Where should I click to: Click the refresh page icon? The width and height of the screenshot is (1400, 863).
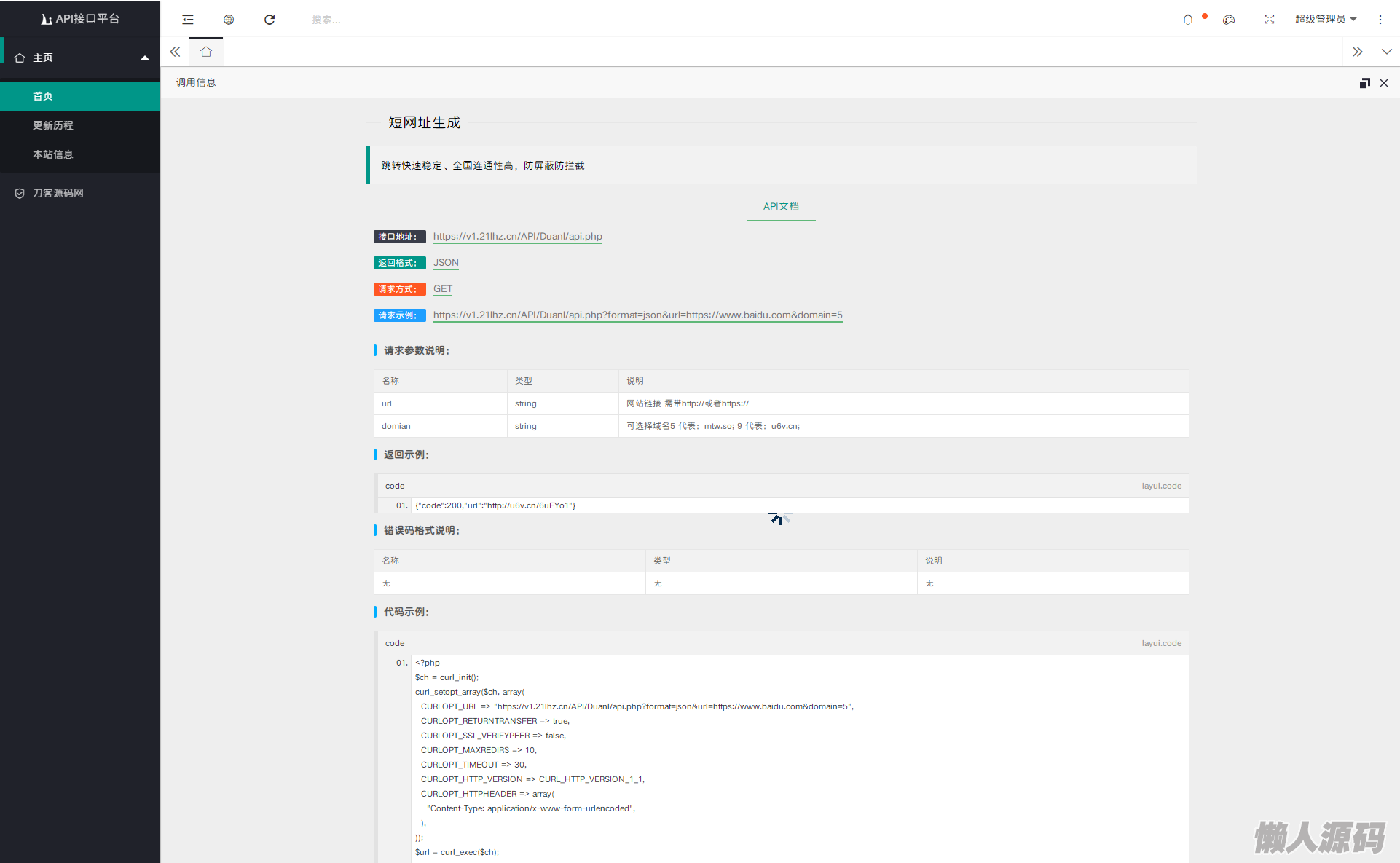(x=270, y=20)
